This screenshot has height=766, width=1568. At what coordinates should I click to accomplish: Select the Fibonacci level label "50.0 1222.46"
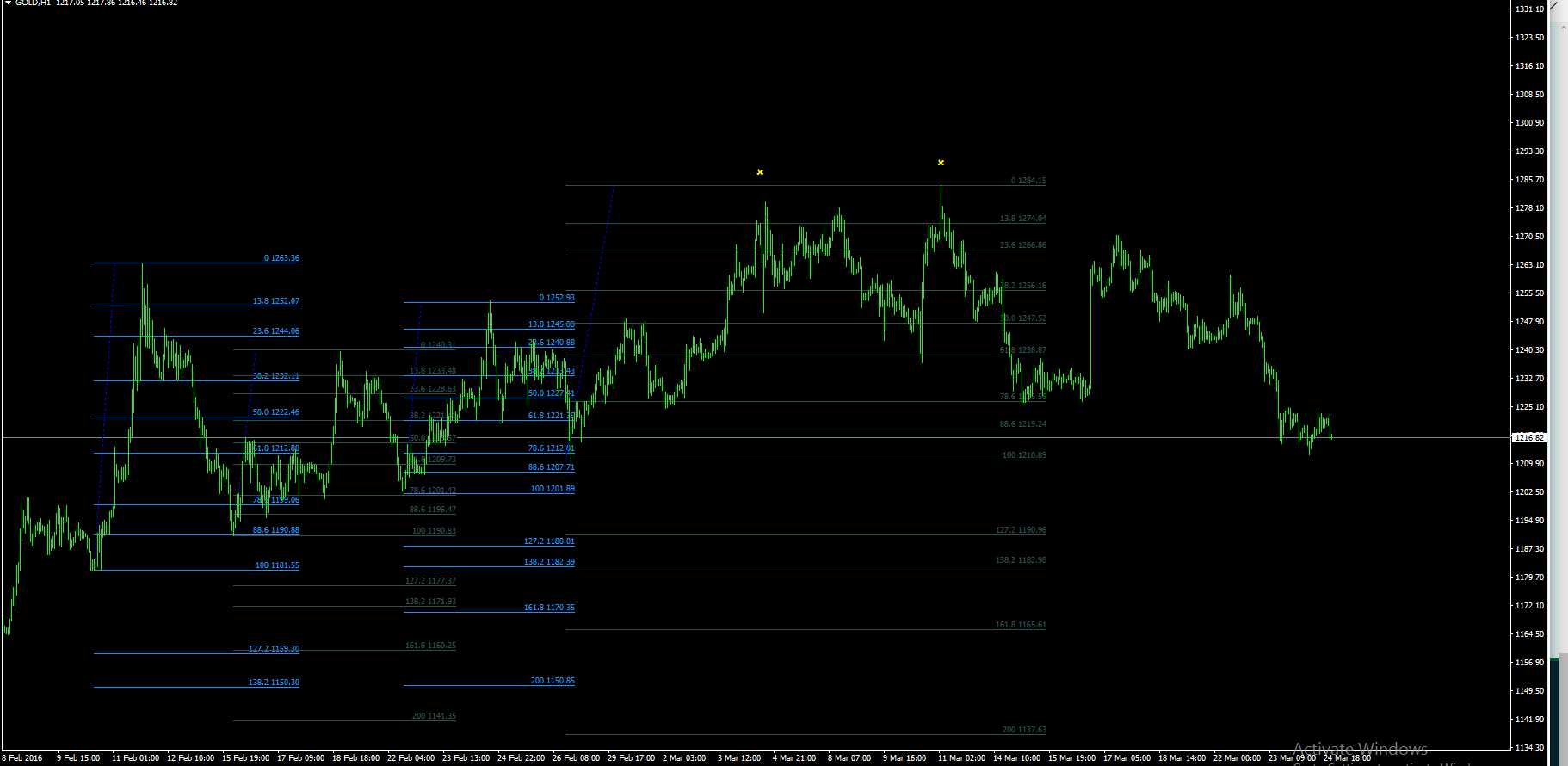276,412
